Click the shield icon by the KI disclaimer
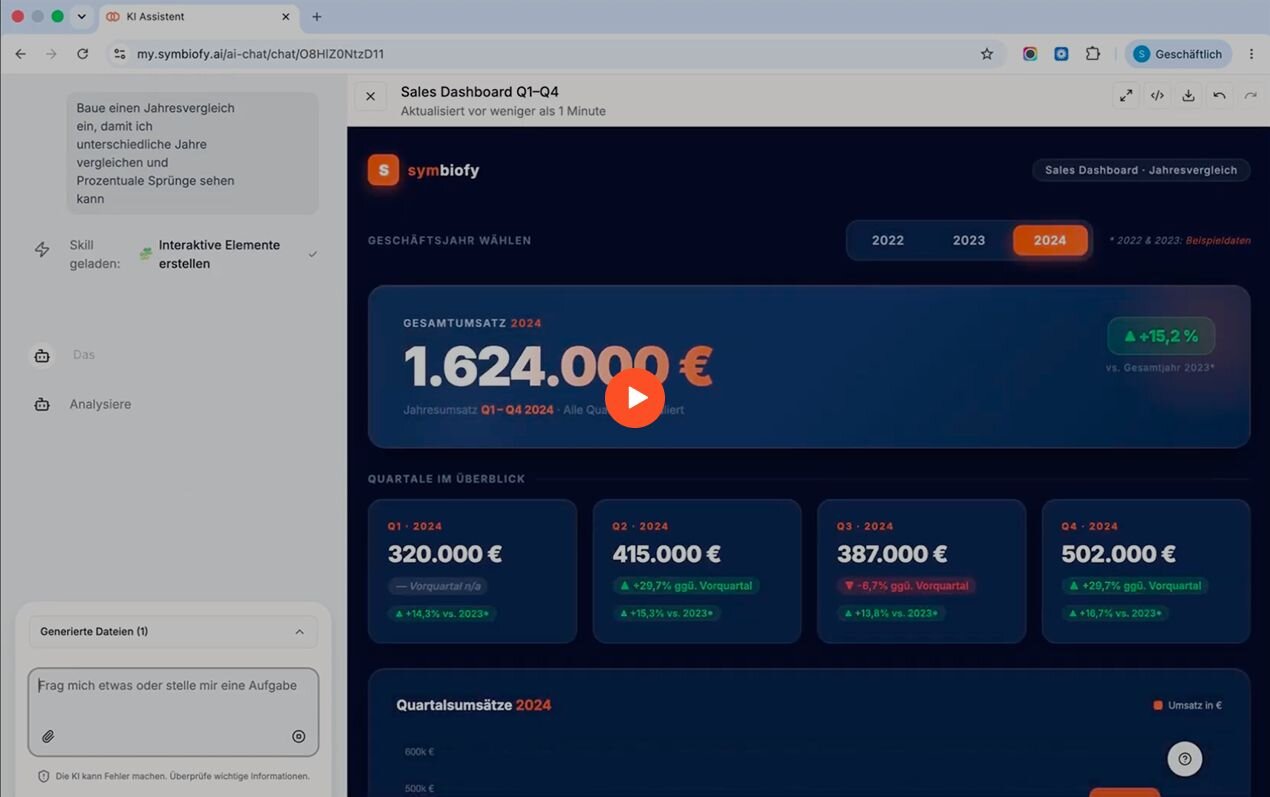The image size is (1270, 797). [43, 776]
